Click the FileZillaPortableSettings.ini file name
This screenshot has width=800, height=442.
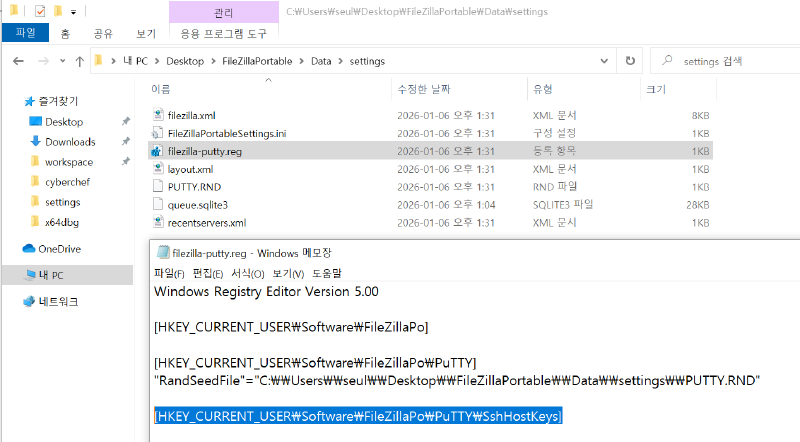click(x=227, y=134)
